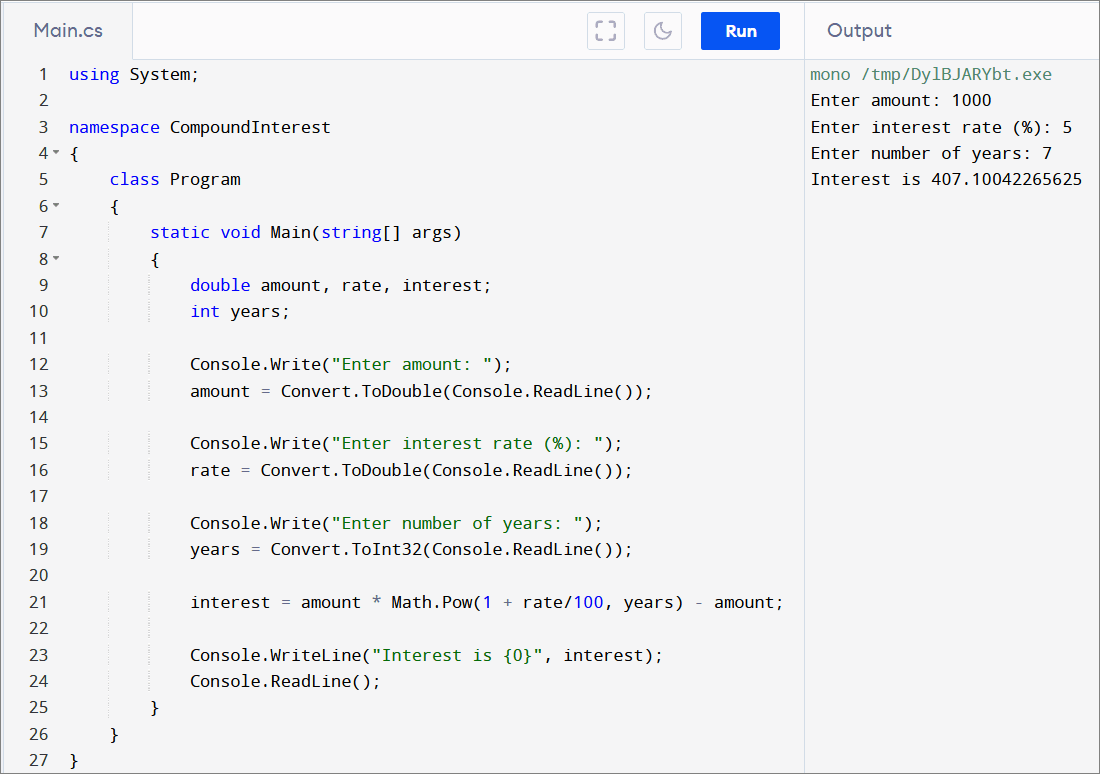Click line number 27 in the gutter
The image size is (1100, 774).
[x=39, y=761]
